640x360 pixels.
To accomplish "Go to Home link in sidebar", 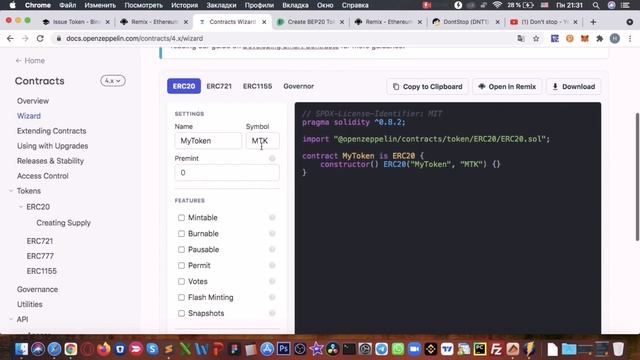I will [x=30, y=60].
